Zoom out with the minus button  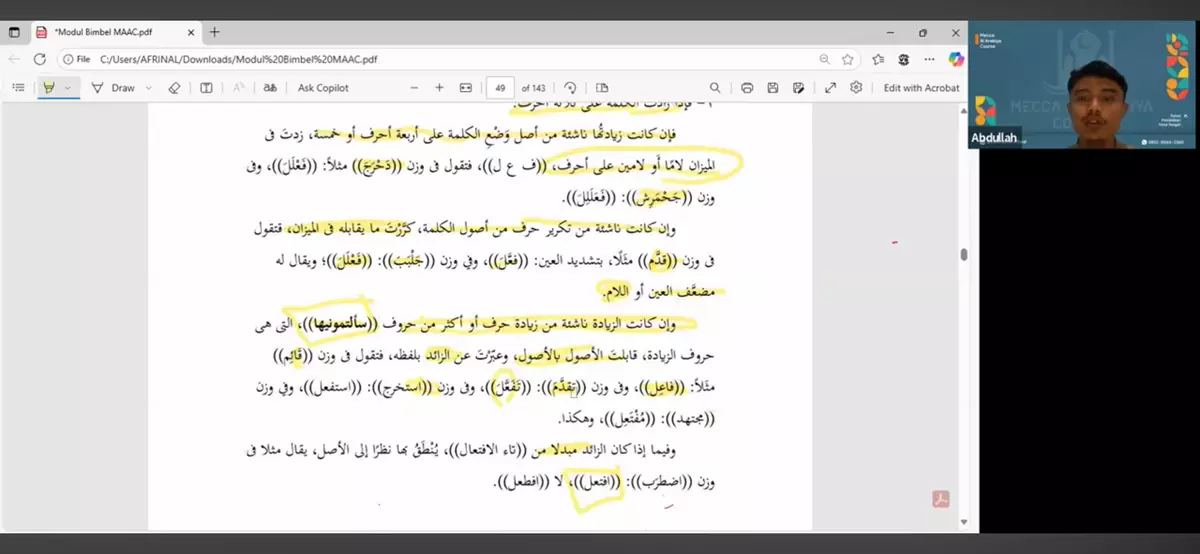point(414,88)
